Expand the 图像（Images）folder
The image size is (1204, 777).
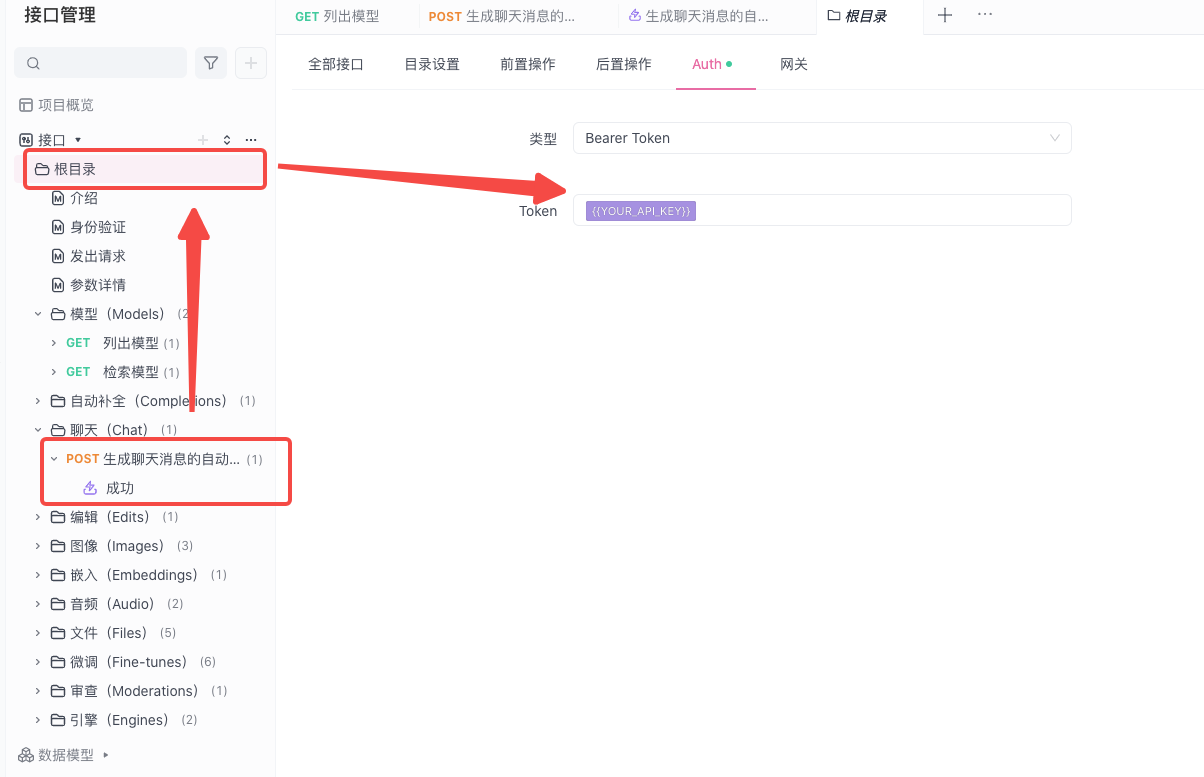[x=38, y=545]
